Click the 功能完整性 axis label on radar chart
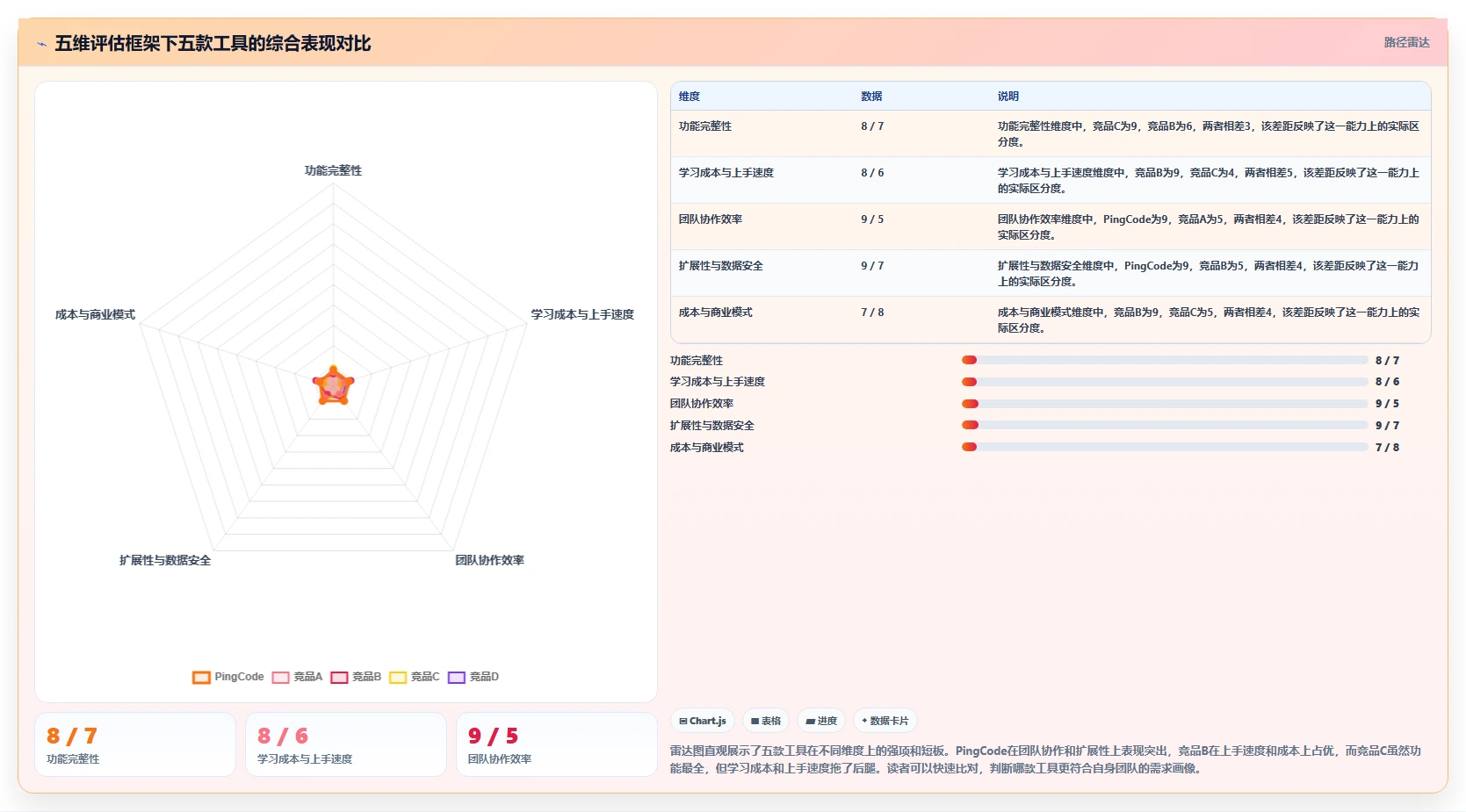Screen dimensions: 1466x812 [x=333, y=170]
